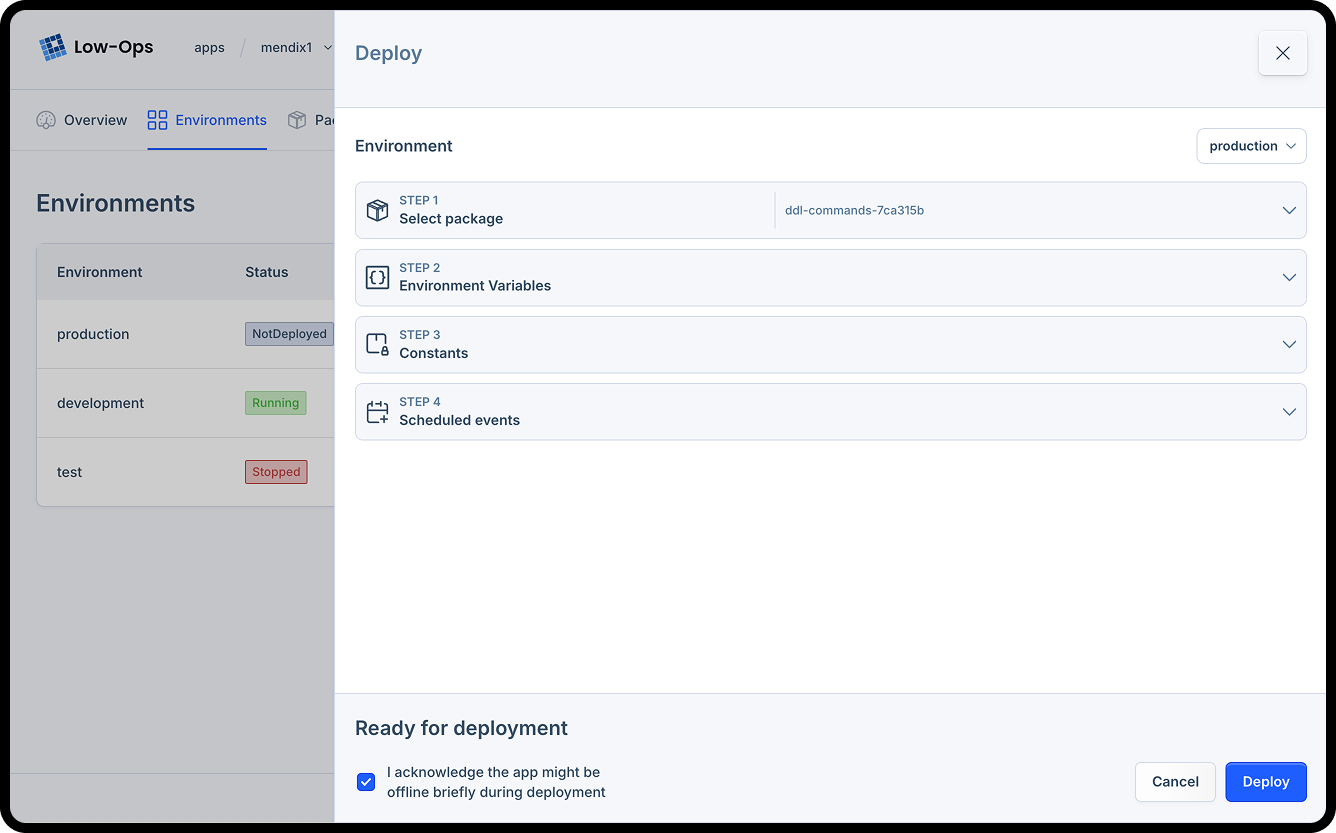Click the Overview cloud icon
The height and width of the screenshot is (833, 1336).
[46, 119]
